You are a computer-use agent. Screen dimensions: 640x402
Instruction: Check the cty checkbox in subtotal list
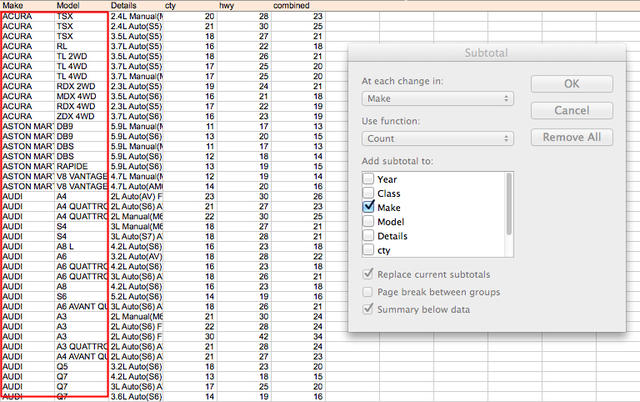coord(368,250)
